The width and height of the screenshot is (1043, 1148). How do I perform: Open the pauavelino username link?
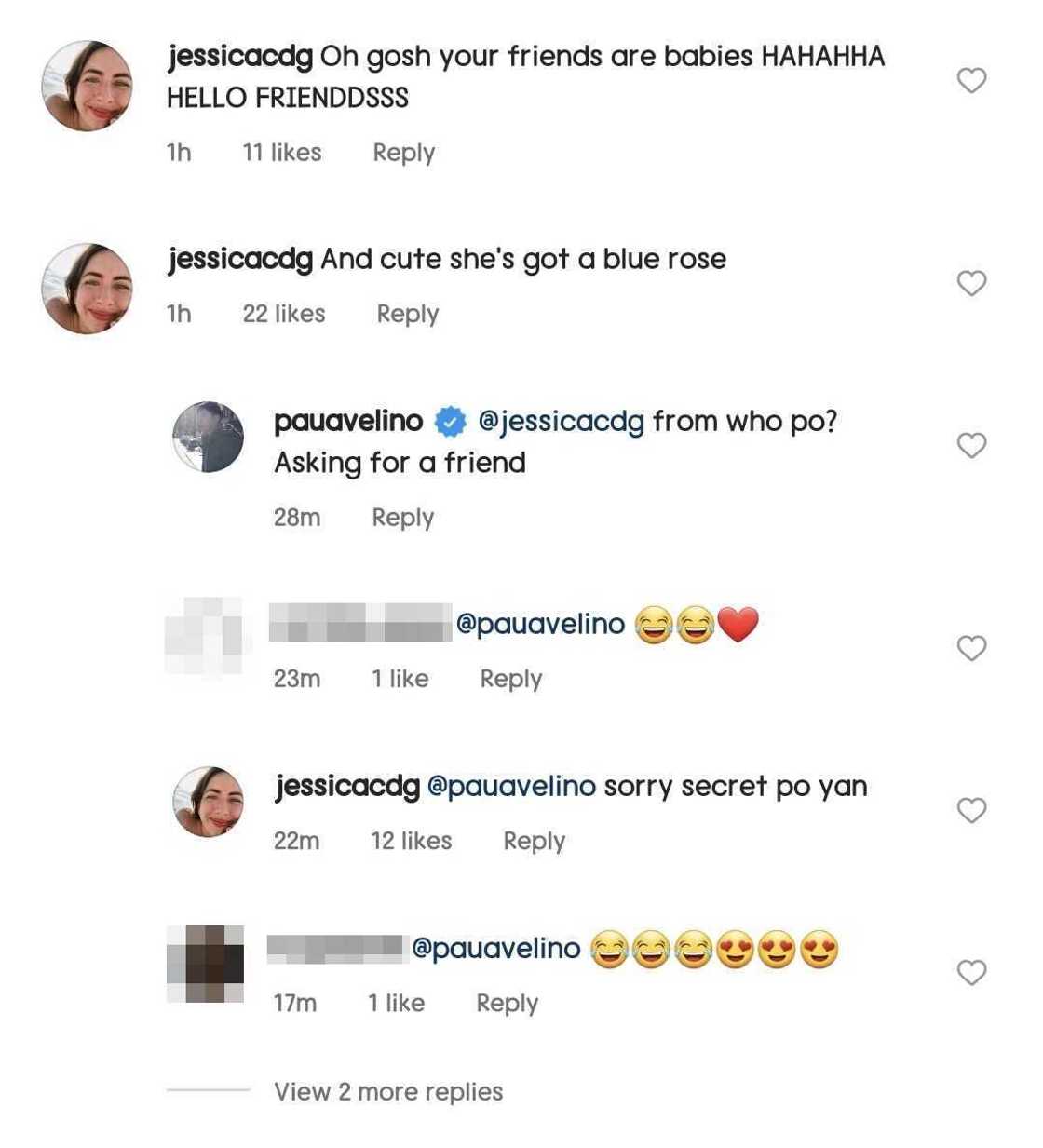point(348,422)
